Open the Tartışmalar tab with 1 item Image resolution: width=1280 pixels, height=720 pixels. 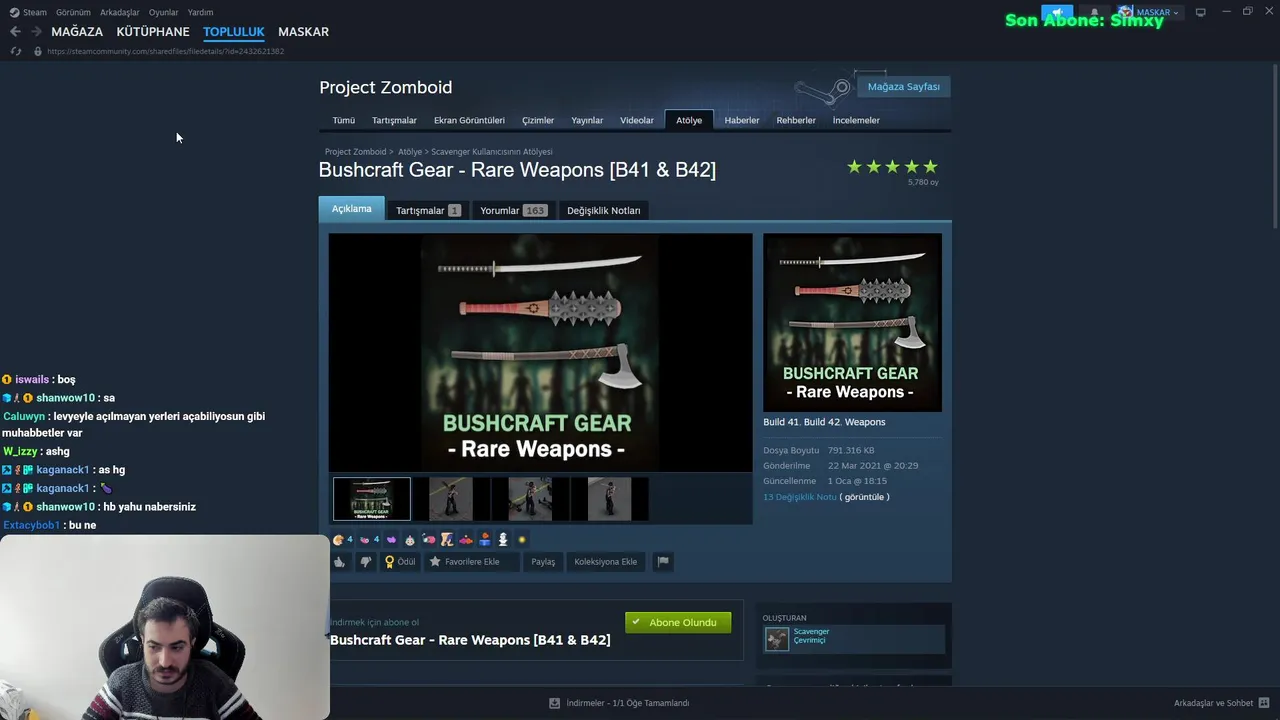pos(428,211)
